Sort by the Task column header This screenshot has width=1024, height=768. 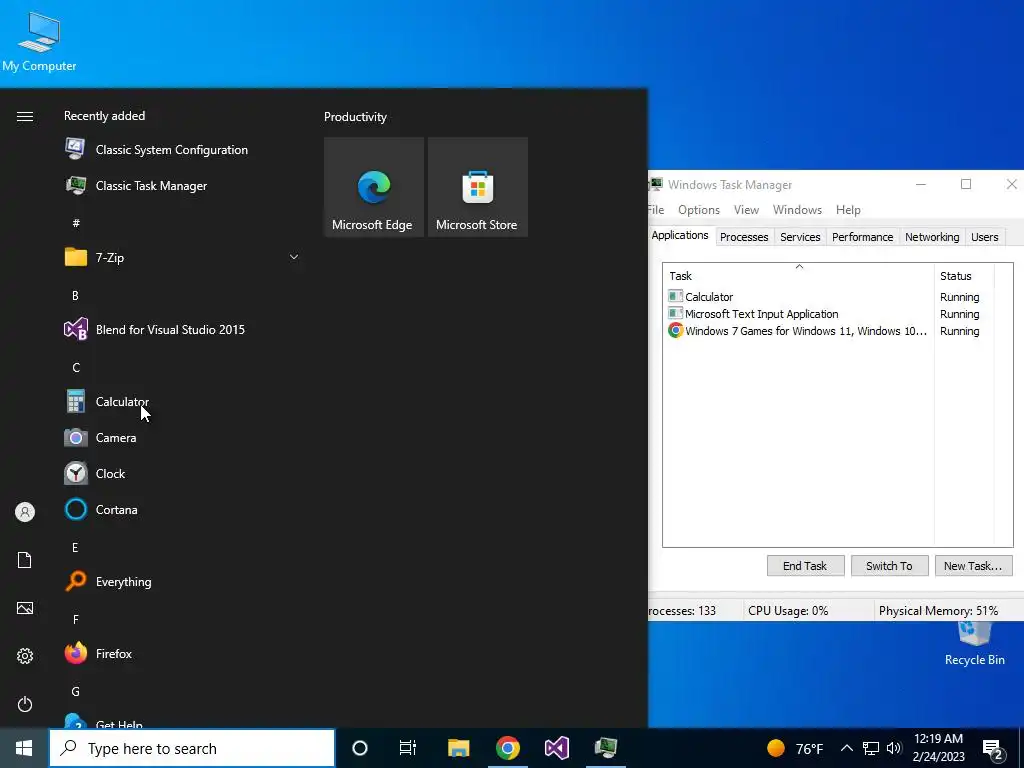(799, 276)
